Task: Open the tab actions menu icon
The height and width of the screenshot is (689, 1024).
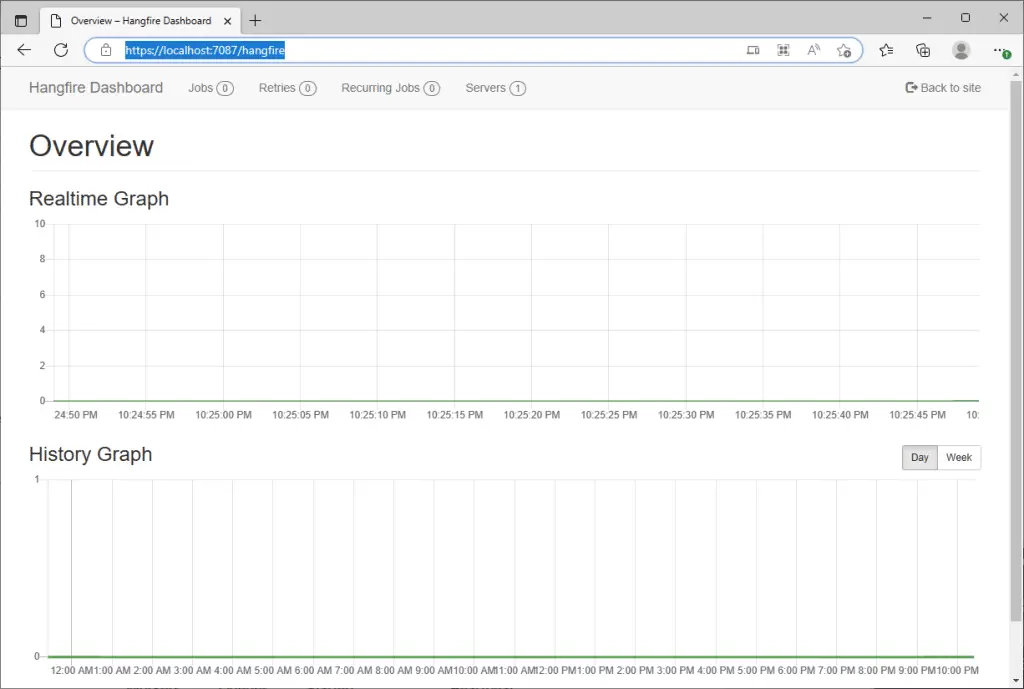Action: (x=21, y=21)
